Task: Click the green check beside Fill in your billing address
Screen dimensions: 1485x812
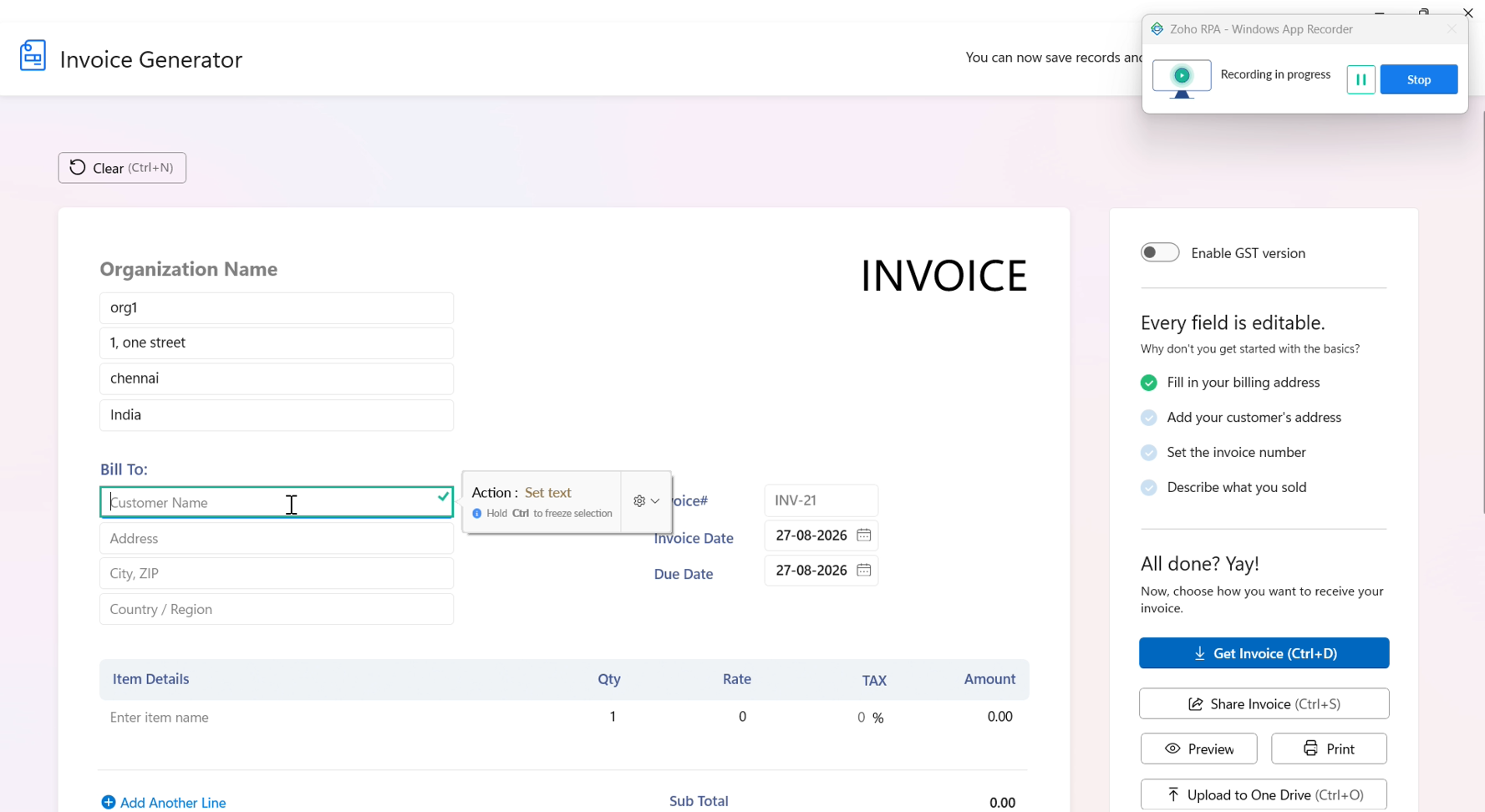Action: tap(1149, 383)
